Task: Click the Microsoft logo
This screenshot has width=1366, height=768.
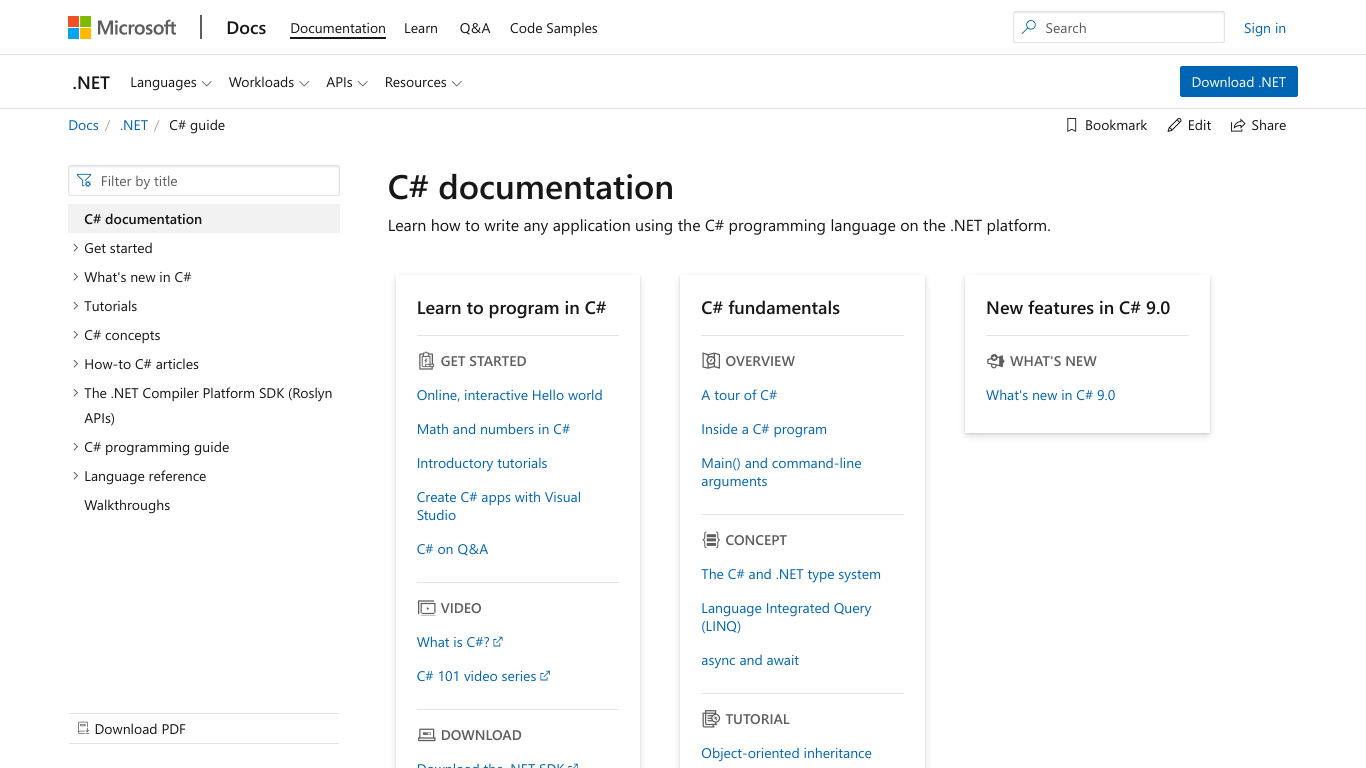Action: [122, 28]
